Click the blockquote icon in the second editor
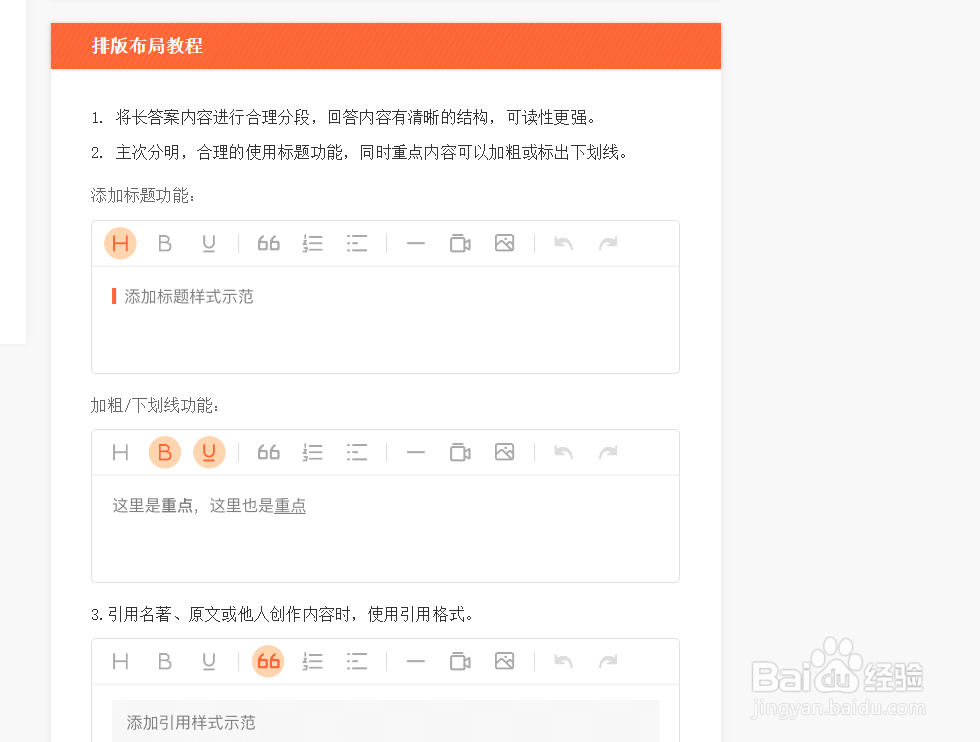The height and width of the screenshot is (742, 980). tap(268, 452)
